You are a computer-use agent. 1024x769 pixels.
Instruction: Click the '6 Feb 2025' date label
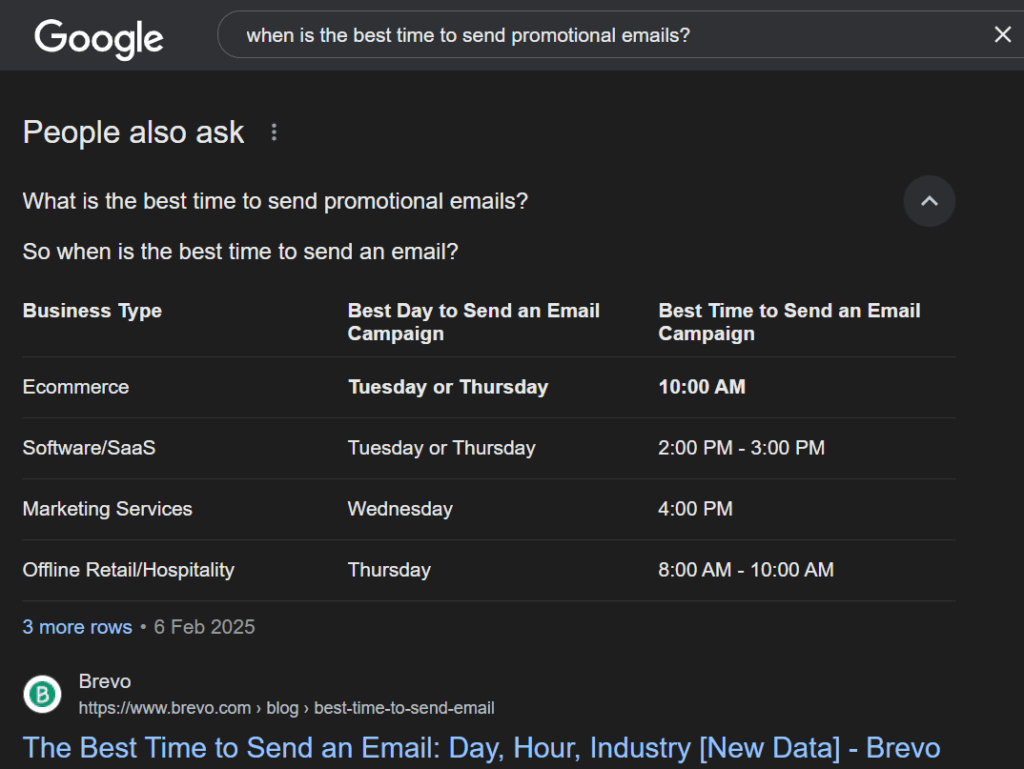tap(204, 627)
